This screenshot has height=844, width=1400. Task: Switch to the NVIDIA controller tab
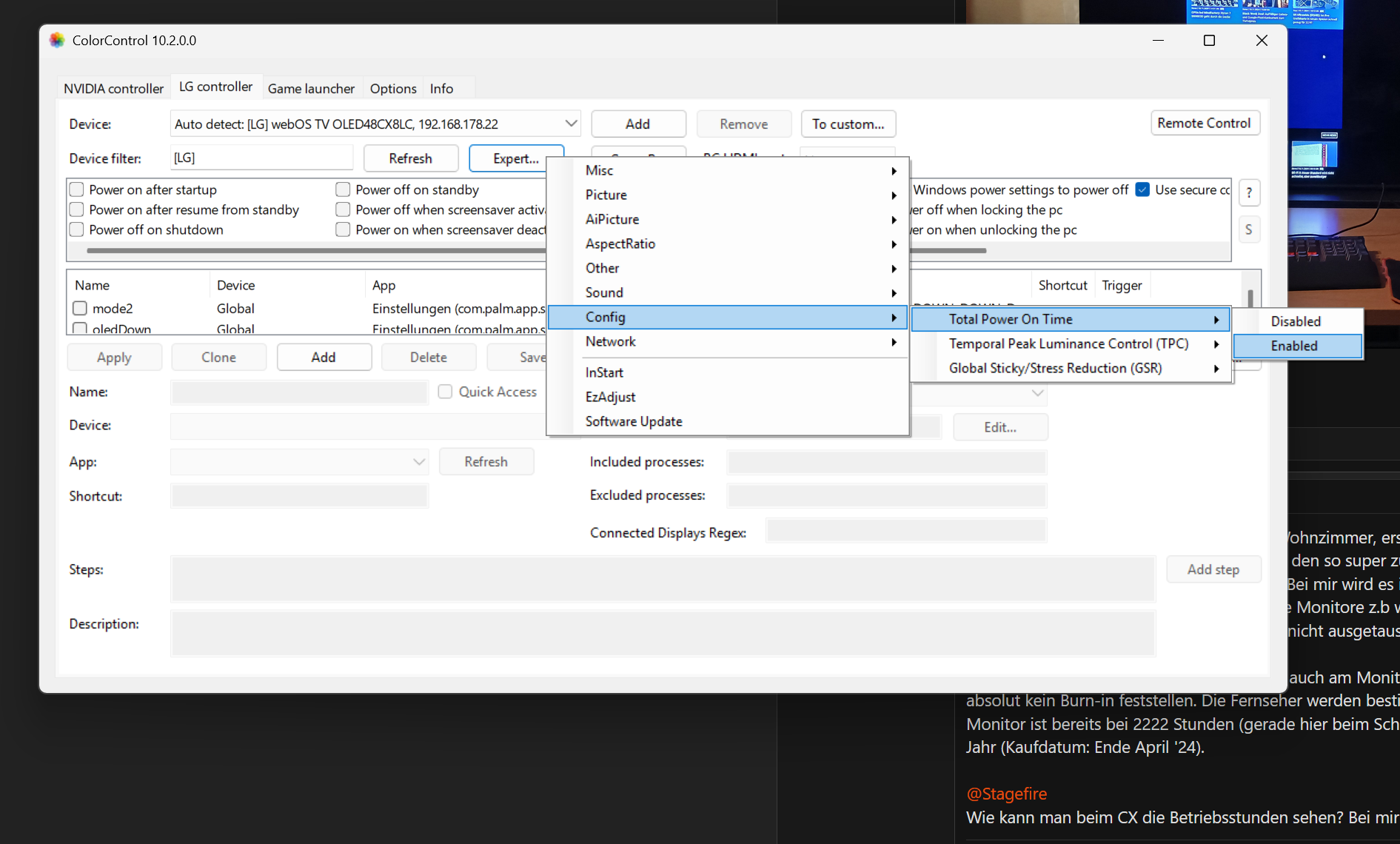point(113,87)
